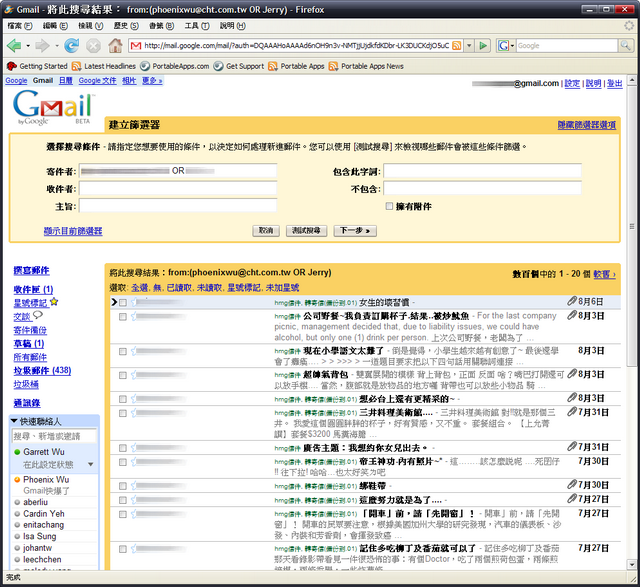Click the 下一步 » button

click(355, 231)
